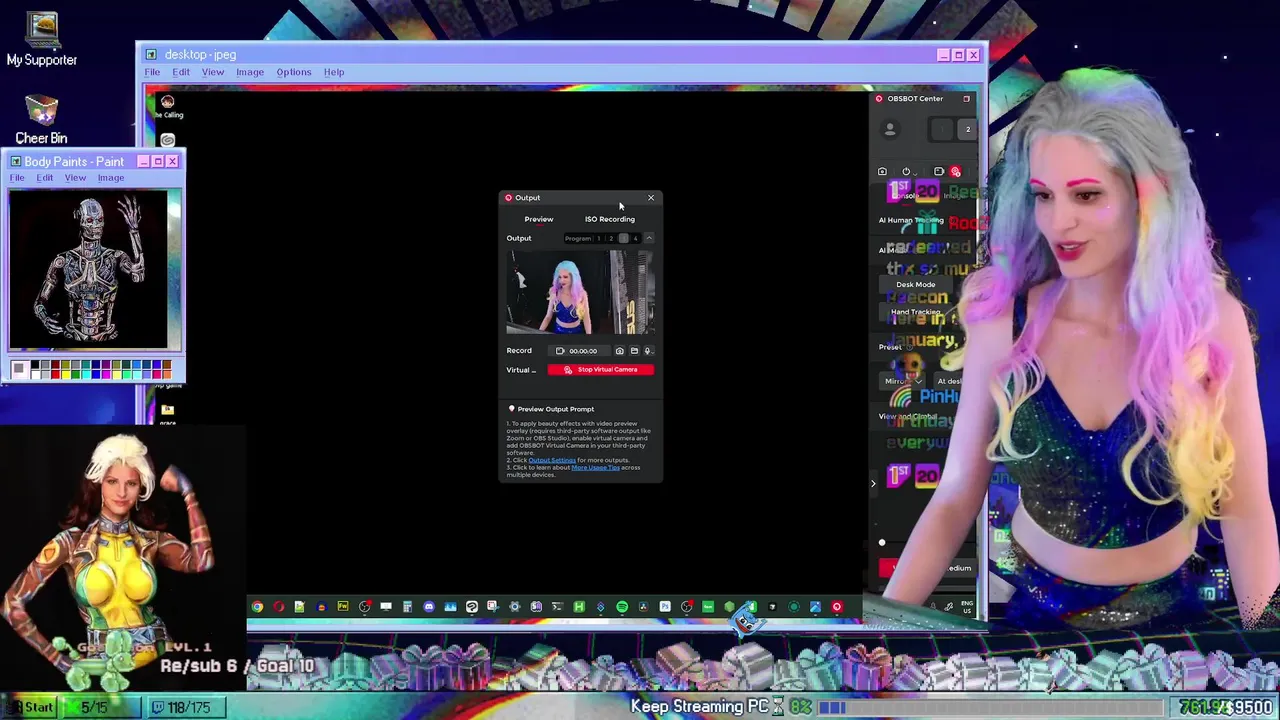Click the Snipping Tool icon in the taskbar
The width and height of the screenshot is (1280, 720).
(493, 606)
